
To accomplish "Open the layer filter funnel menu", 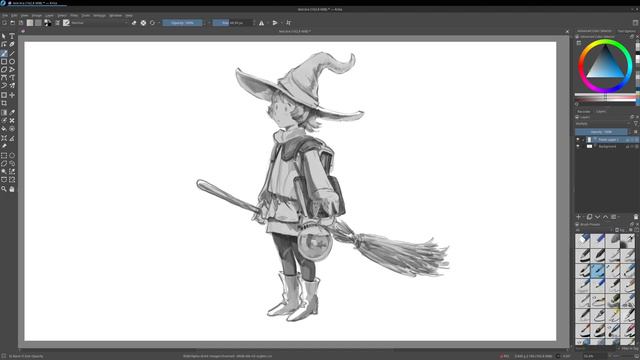I will [x=636, y=123].
